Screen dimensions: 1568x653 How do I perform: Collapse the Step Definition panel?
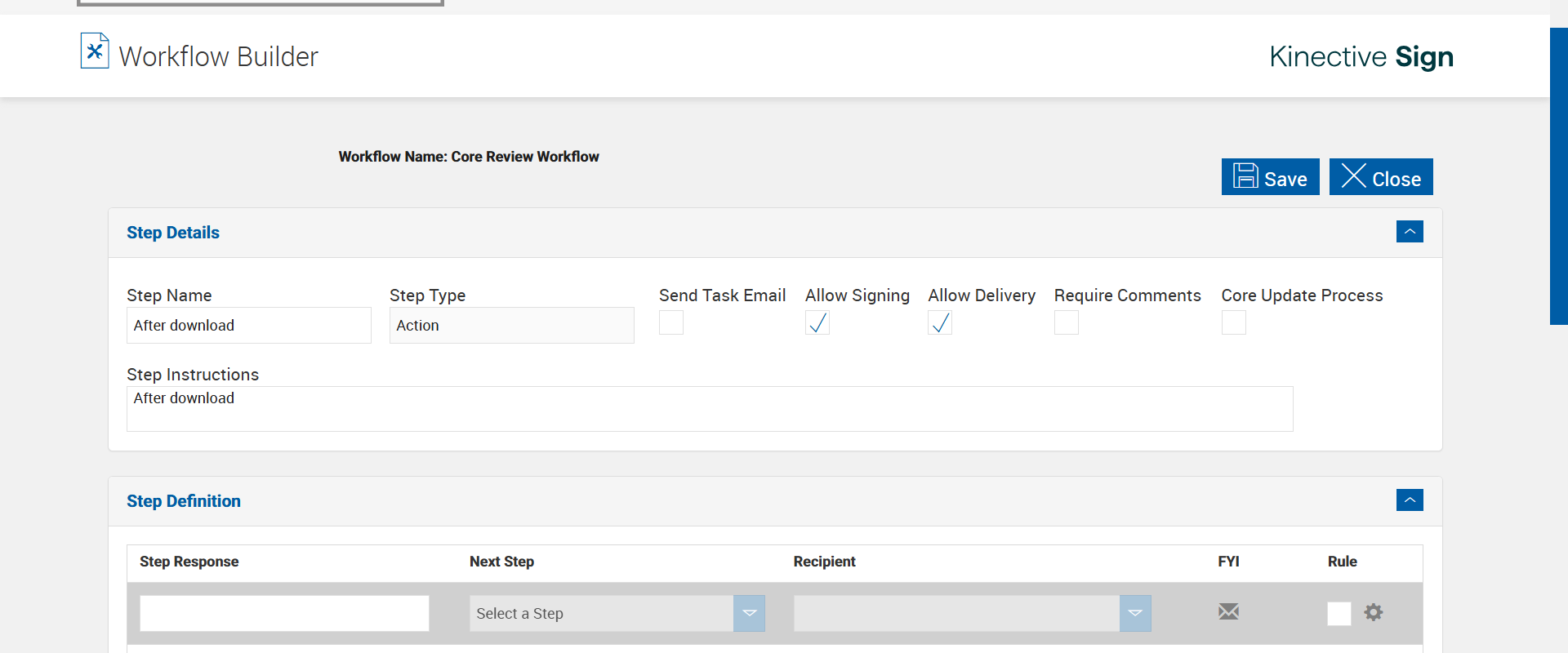click(x=1410, y=500)
